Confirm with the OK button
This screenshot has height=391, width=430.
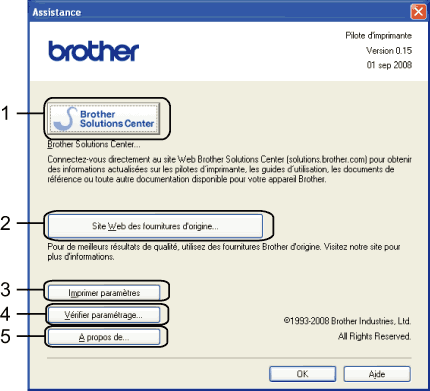tap(303, 374)
